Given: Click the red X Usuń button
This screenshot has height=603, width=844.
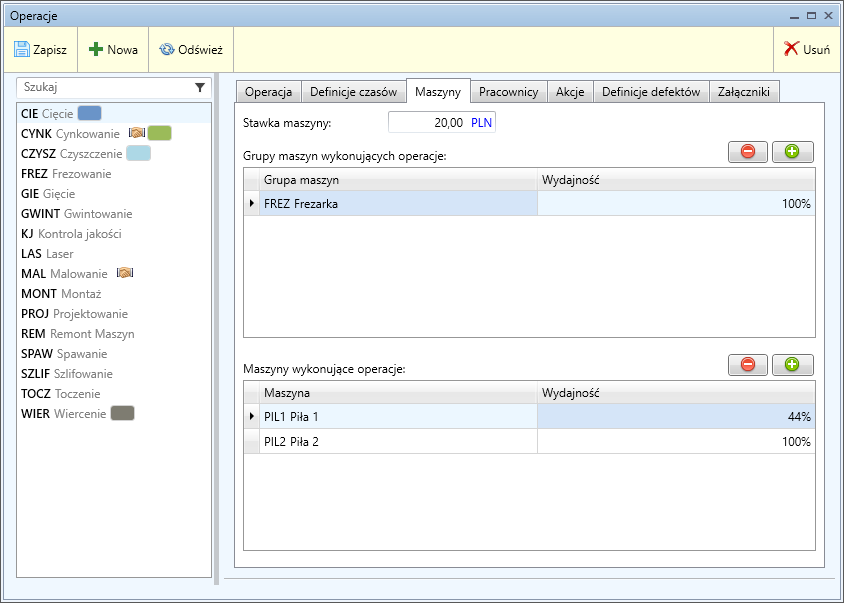Looking at the screenshot, I should [806, 49].
